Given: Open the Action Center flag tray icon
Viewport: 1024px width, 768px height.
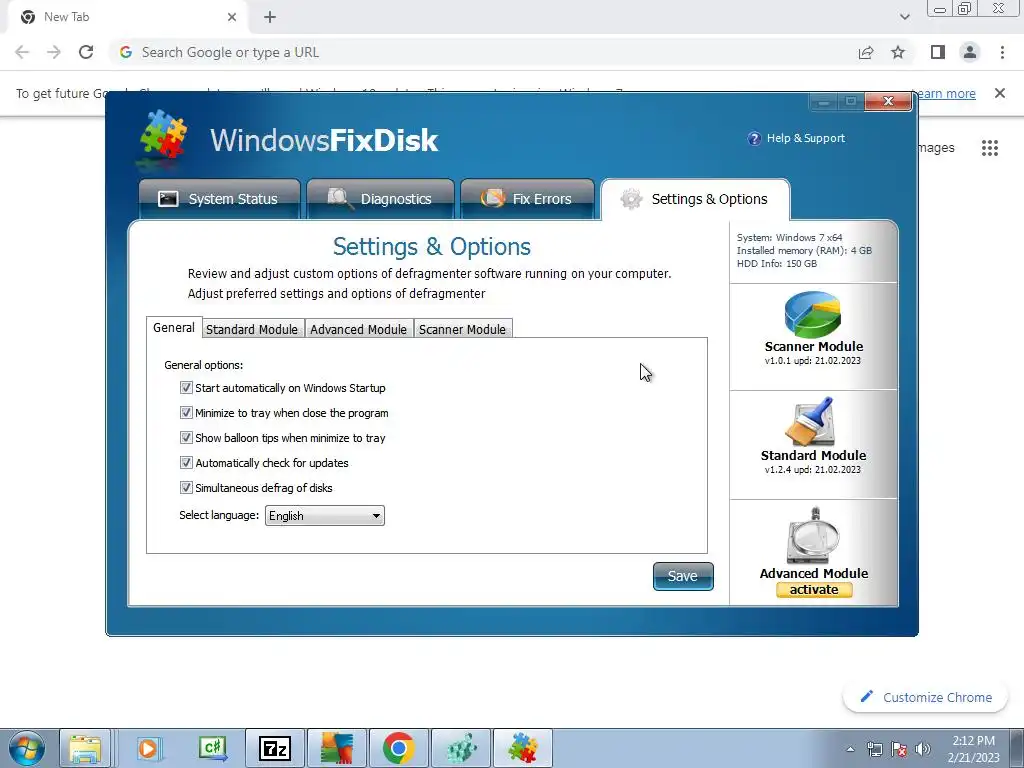Looking at the screenshot, I should 899,749.
